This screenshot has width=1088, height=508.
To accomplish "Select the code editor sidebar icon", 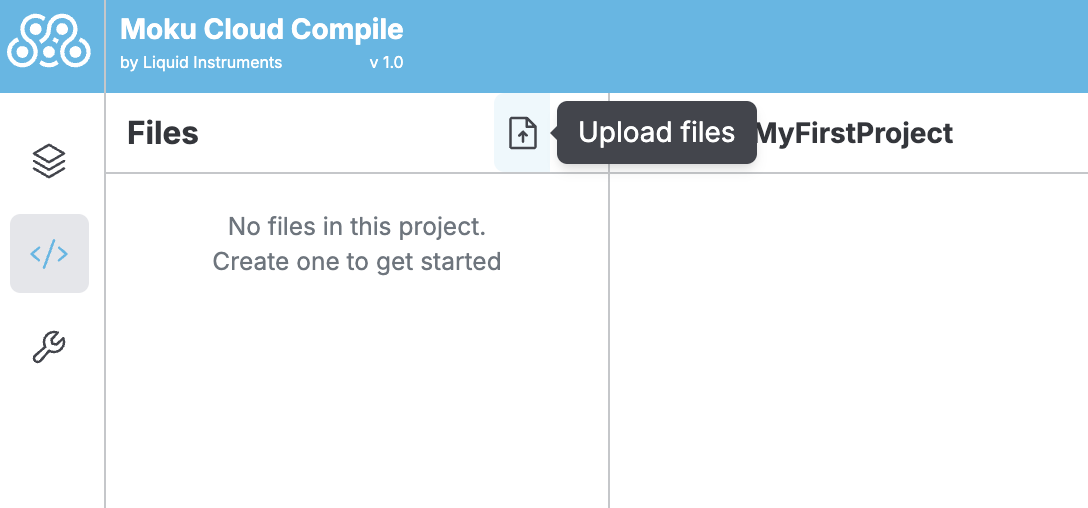I will pyautogui.click(x=49, y=254).
